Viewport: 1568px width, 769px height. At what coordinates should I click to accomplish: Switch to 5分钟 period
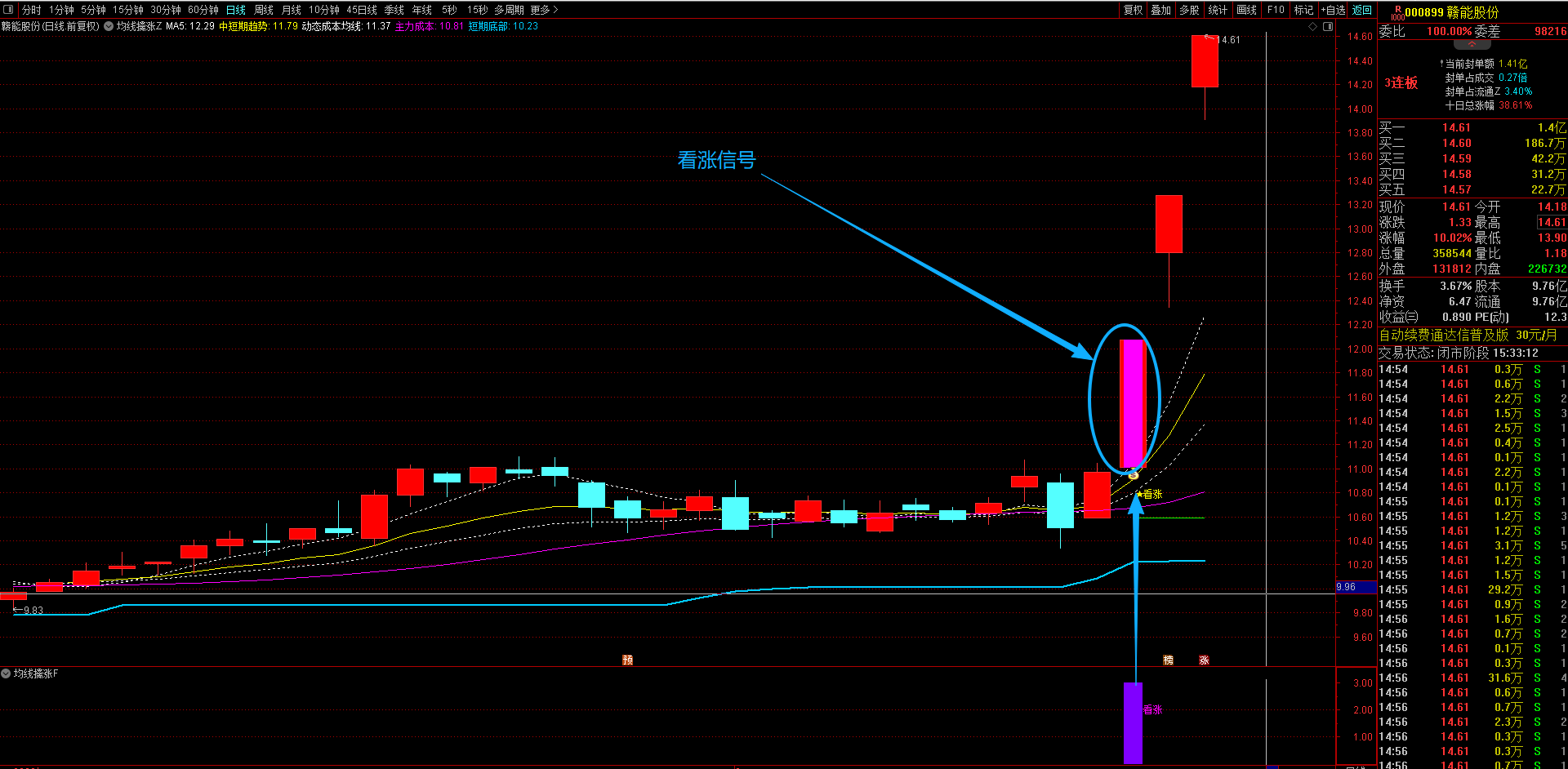(93, 10)
